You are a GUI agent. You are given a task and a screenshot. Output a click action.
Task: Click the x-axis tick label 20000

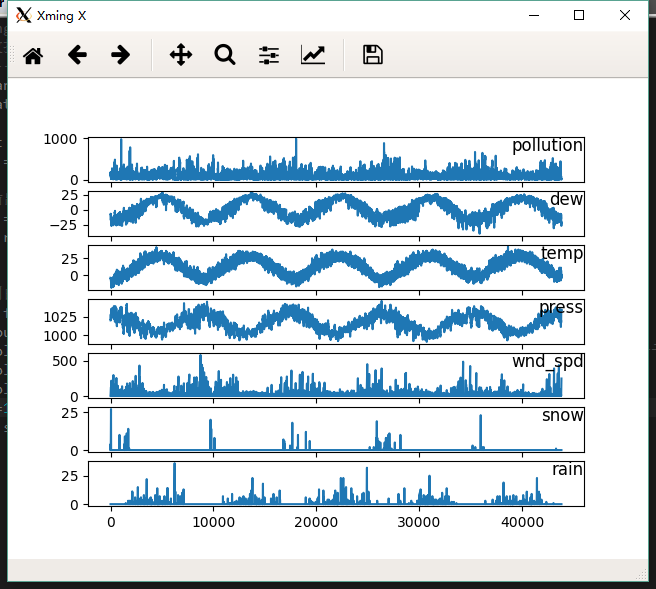316,522
